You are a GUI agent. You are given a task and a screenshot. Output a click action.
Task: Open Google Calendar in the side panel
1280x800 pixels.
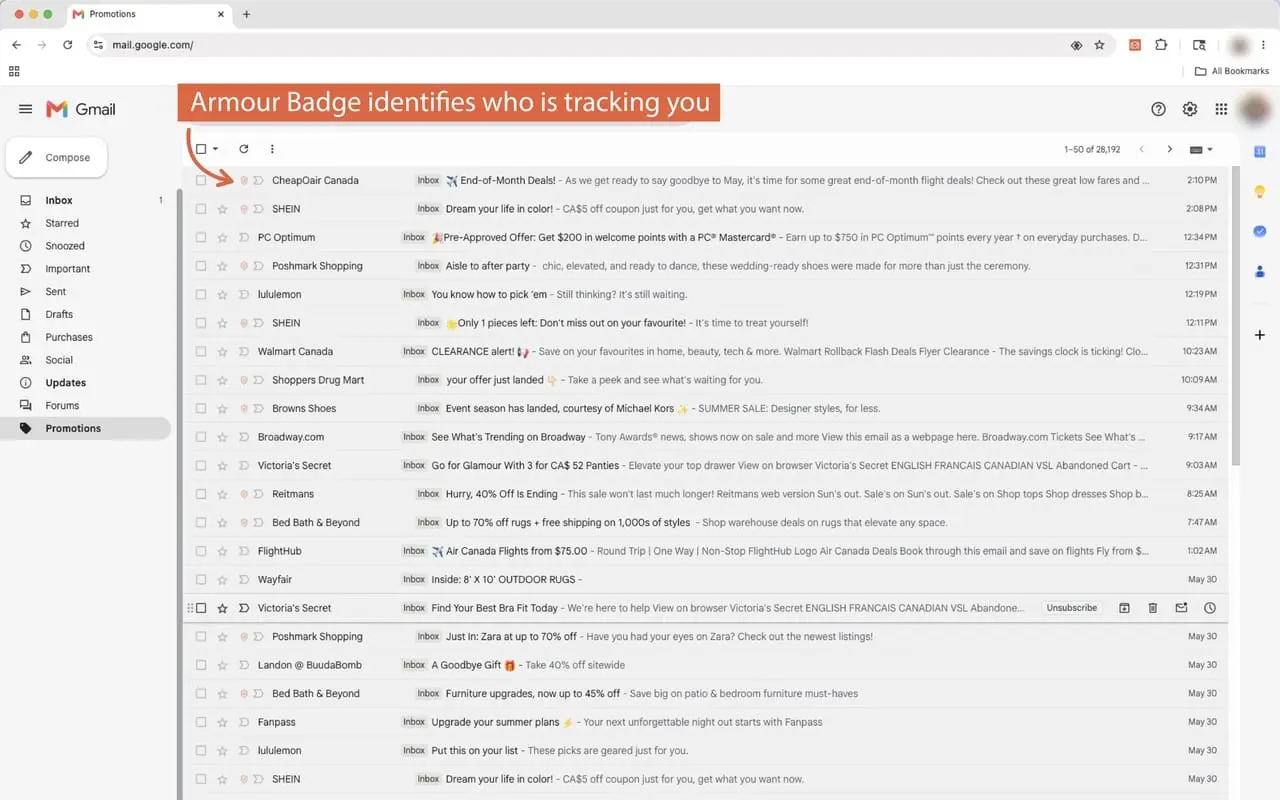pos(1260,151)
